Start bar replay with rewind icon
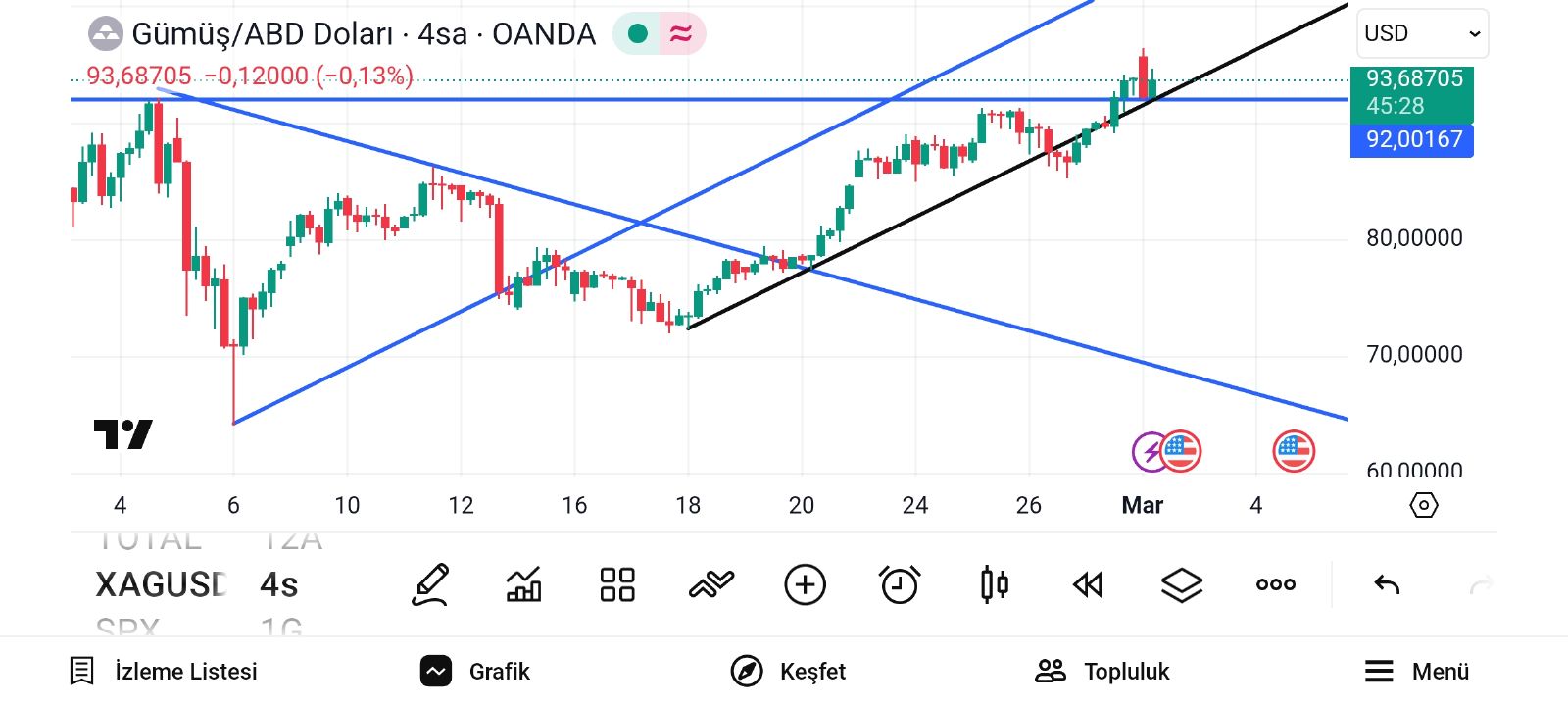This screenshot has width=1568, height=706. click(1088, 585)
